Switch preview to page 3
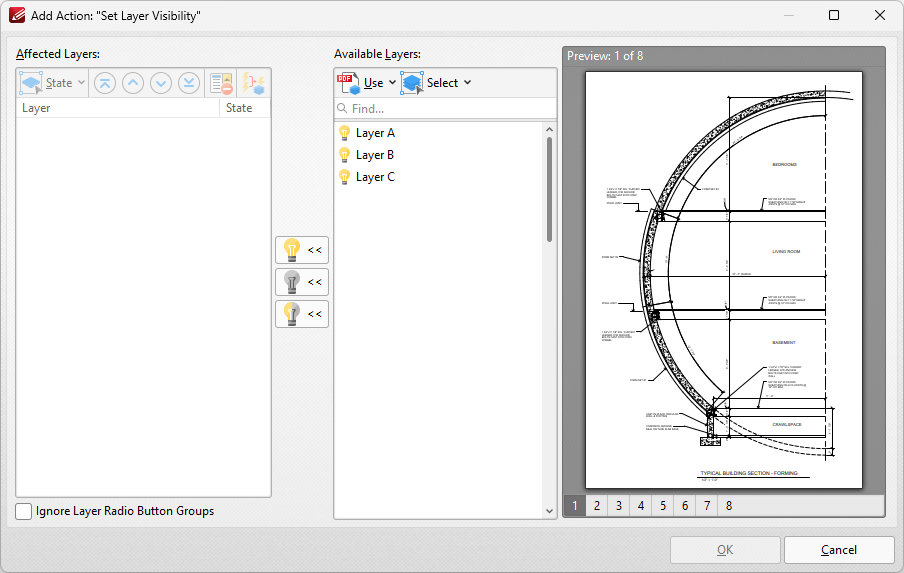This screenshot has height=573, width=904. point(619,506)
